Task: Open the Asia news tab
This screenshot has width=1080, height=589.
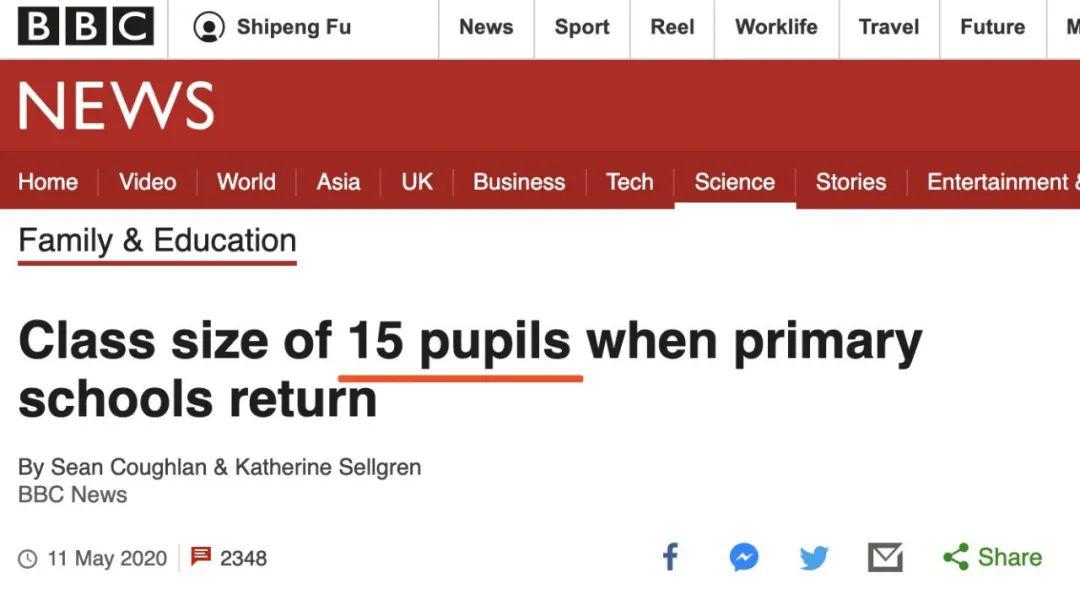Action: (x=338, y=182)
